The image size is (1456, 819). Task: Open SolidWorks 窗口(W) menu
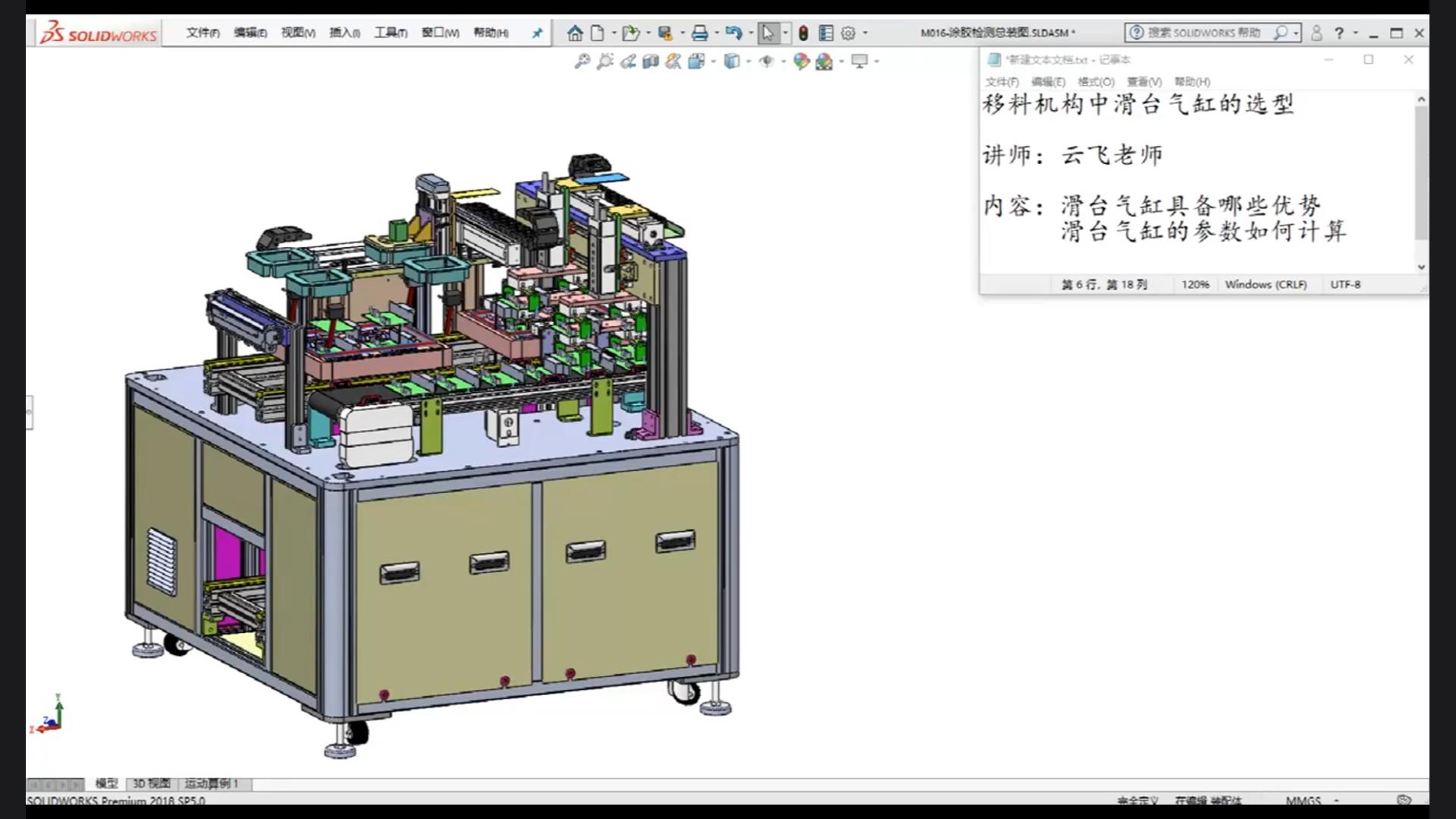(x=441, y=33)
